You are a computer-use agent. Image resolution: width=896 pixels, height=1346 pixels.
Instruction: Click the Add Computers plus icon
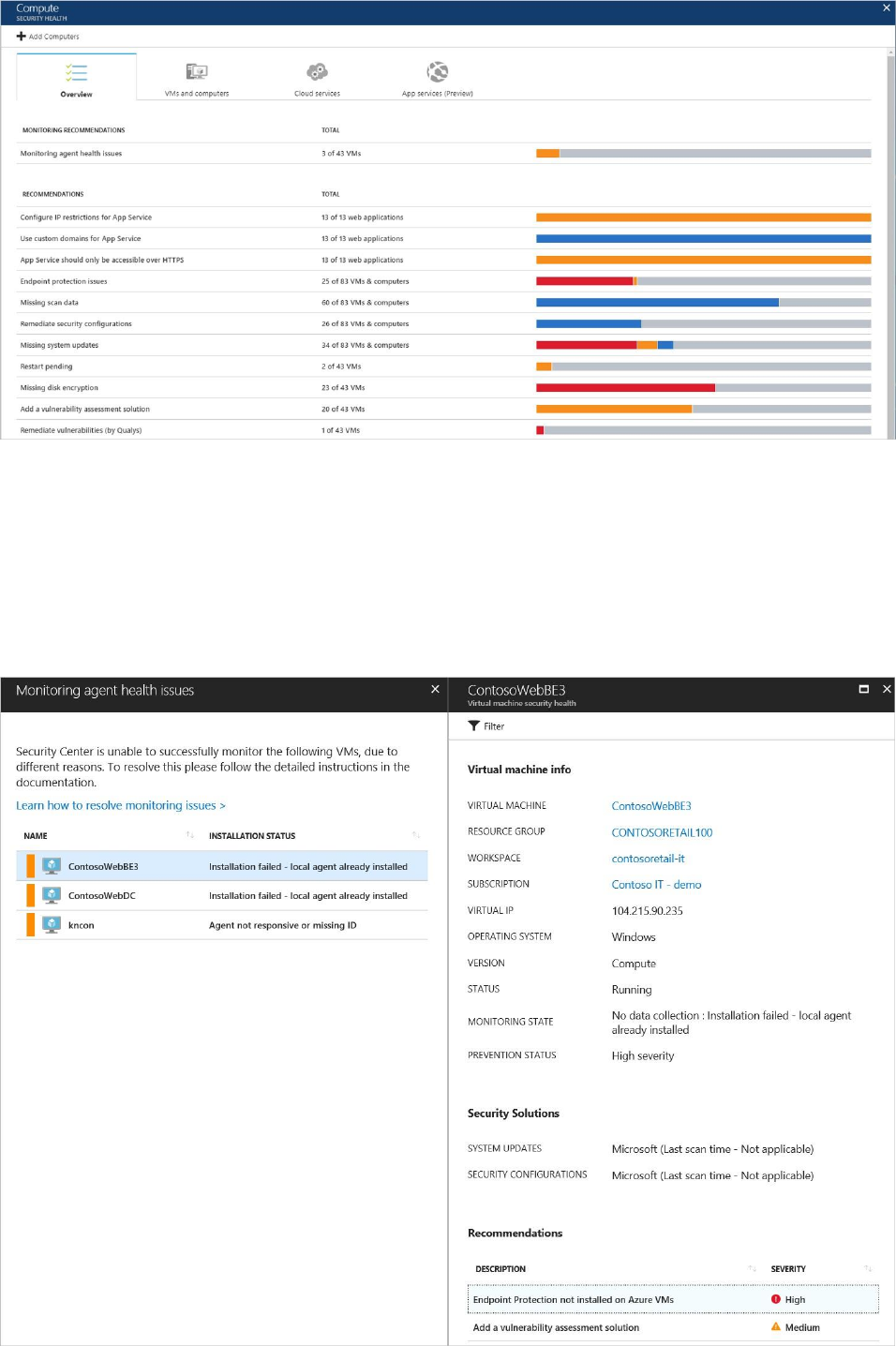coord(21,37)
